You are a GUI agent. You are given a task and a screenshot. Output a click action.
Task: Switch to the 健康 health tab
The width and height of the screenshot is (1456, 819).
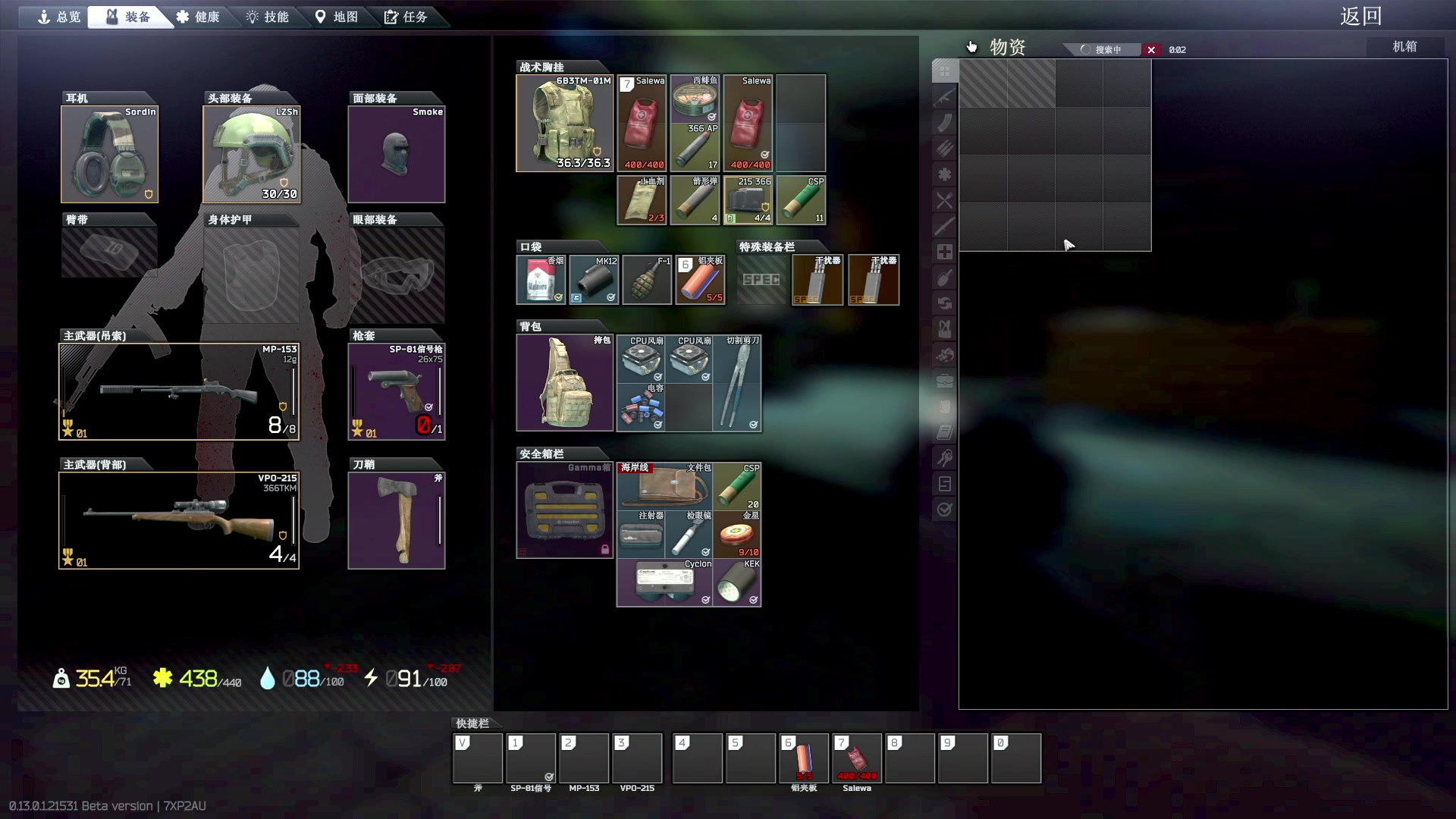[x=198, y=17]
